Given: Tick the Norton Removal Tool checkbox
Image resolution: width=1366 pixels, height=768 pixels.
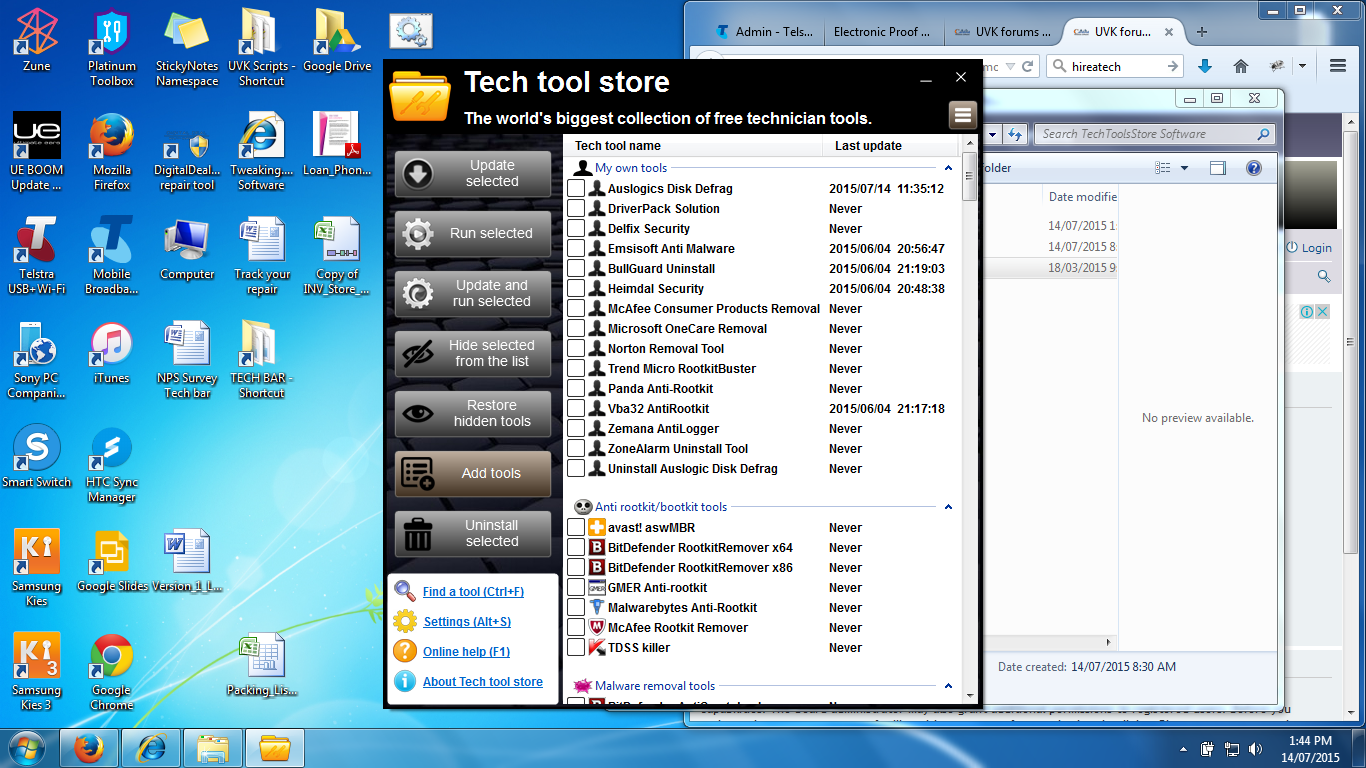Looking at the screenshot, I should coord(576,348).
